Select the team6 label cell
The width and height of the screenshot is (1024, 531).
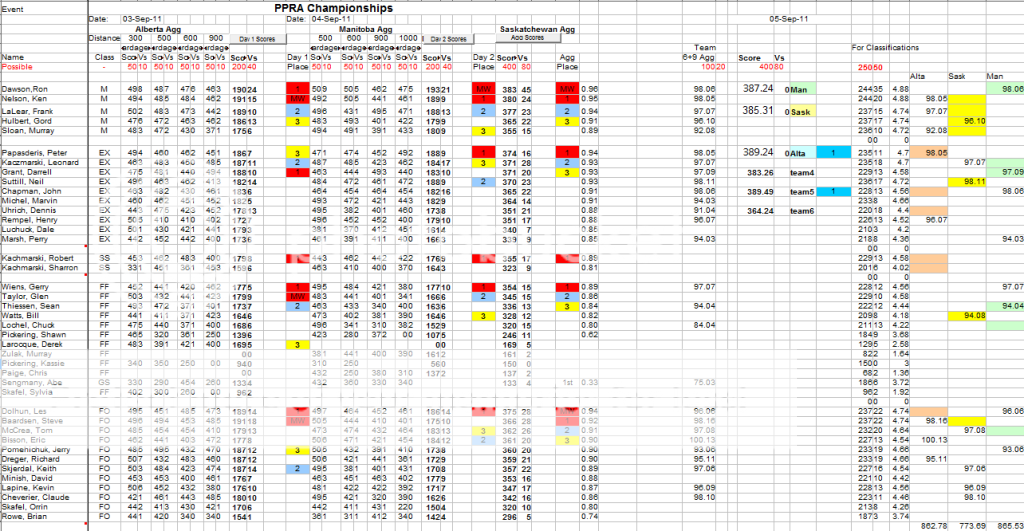(x=802, y=211)
